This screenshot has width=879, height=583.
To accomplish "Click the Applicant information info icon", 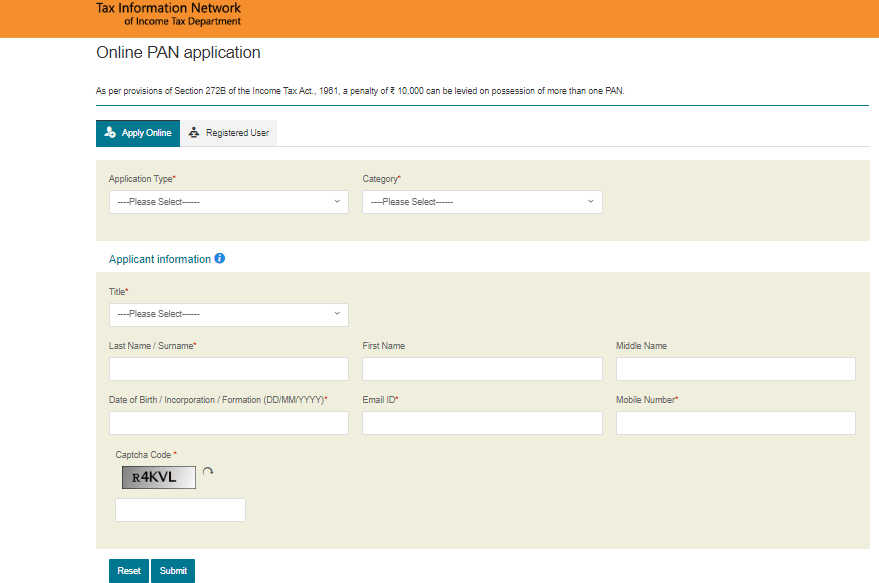I will click(x=220, y=258).
